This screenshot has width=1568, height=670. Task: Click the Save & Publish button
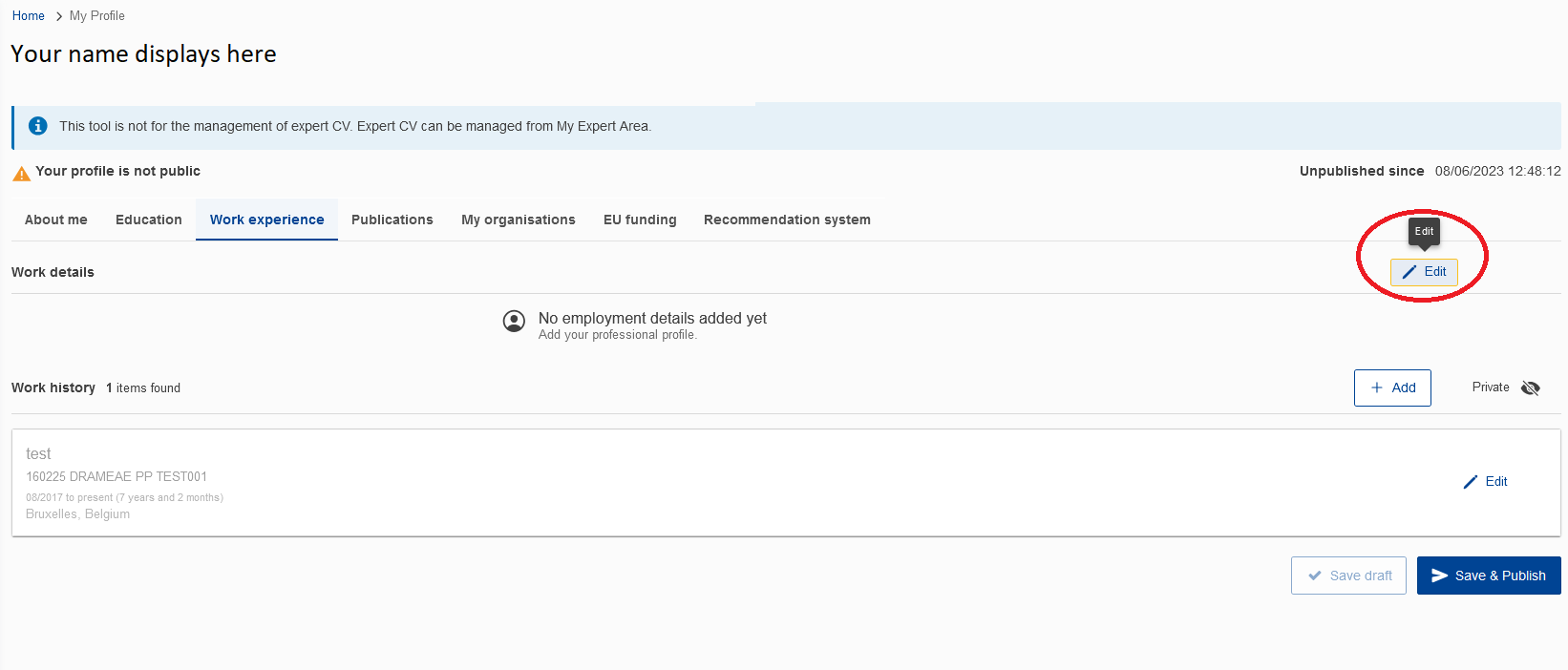(1489, 576)
